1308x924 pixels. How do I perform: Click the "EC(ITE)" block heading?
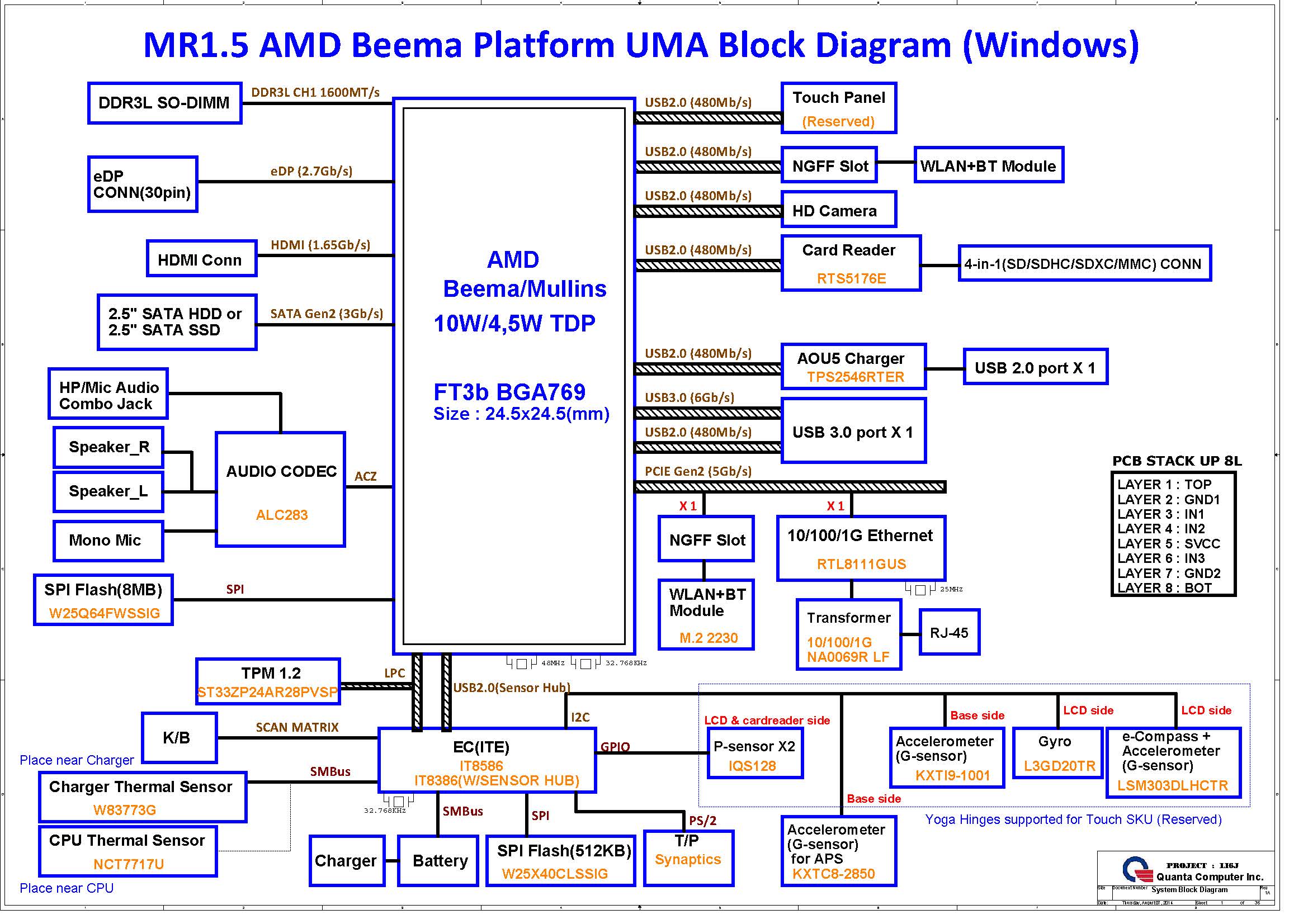pyautogui.click(x=481, y=747)
